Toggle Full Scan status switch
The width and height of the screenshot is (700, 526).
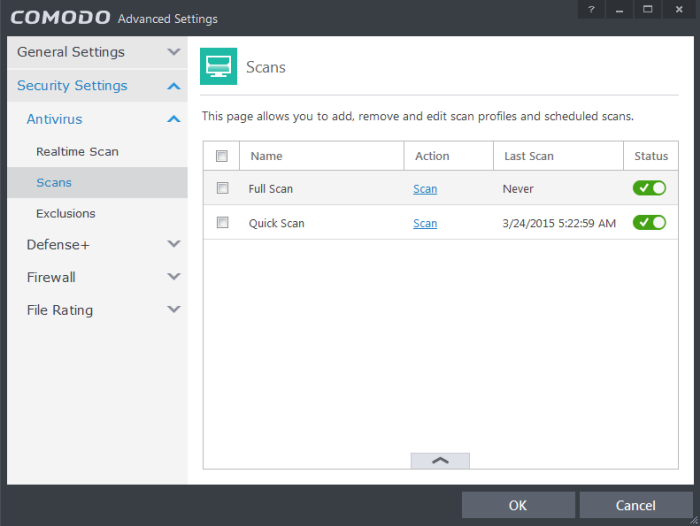(x=649, y=188)
